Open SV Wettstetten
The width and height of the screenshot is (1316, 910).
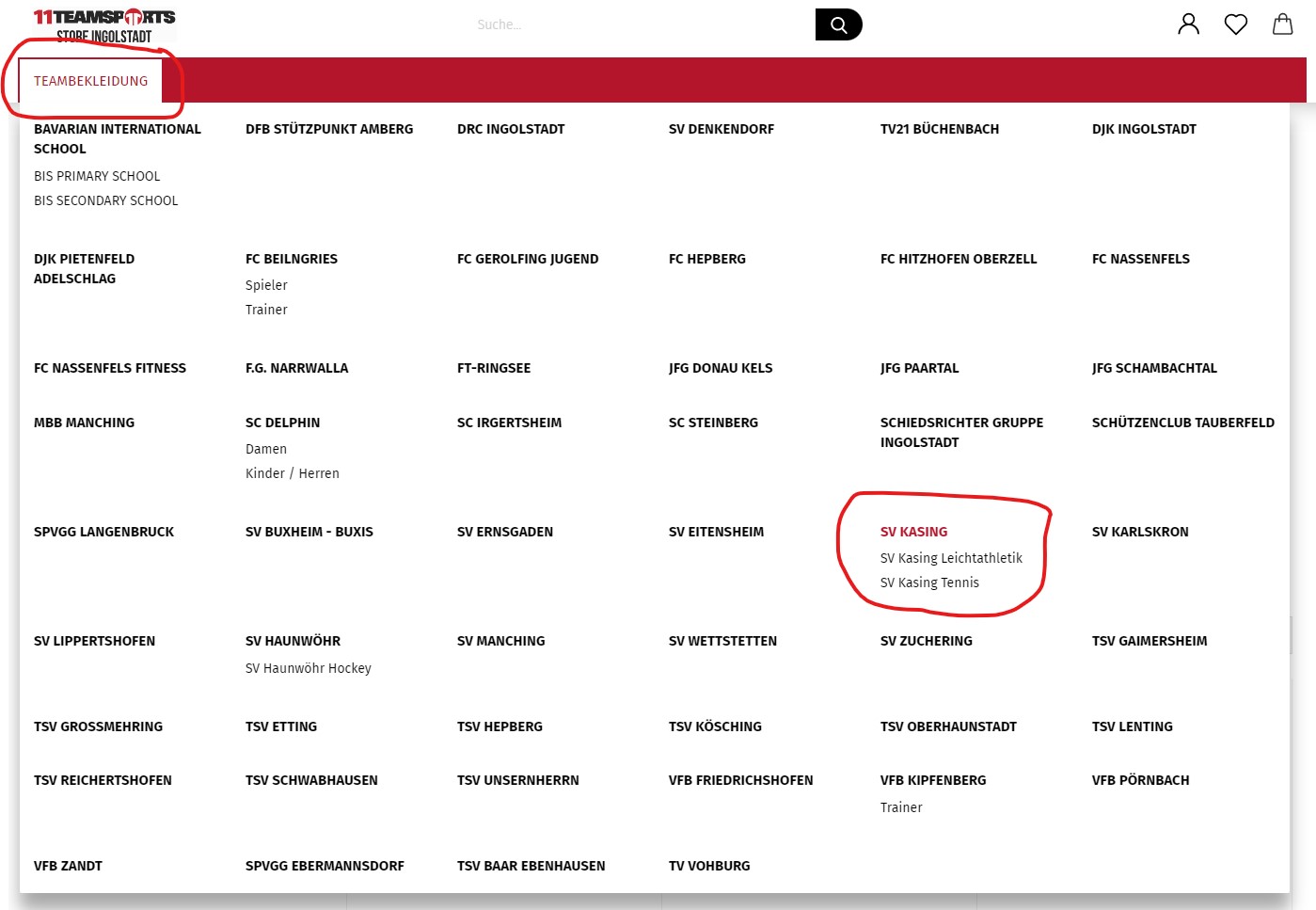click(722, 641)
